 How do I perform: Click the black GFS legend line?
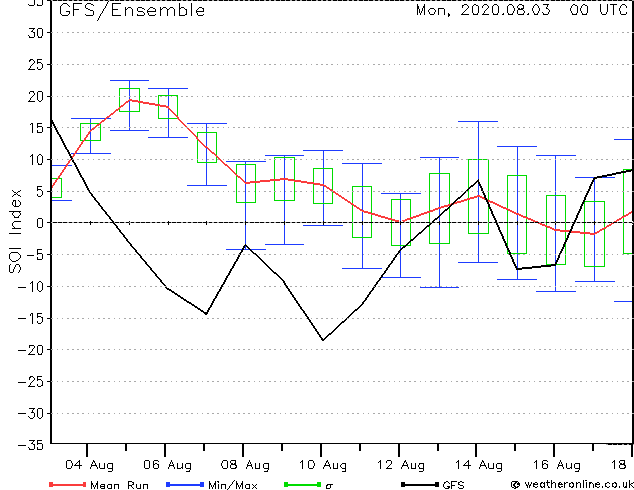click(420, 484)
